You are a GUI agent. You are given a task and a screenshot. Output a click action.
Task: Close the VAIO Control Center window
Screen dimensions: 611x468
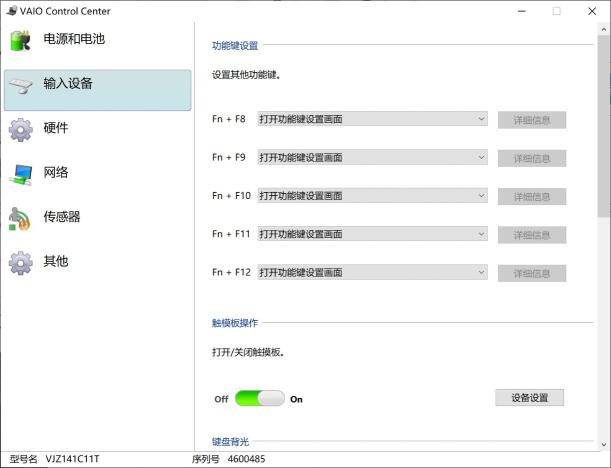pyautogui.click(x=592, y=11)
